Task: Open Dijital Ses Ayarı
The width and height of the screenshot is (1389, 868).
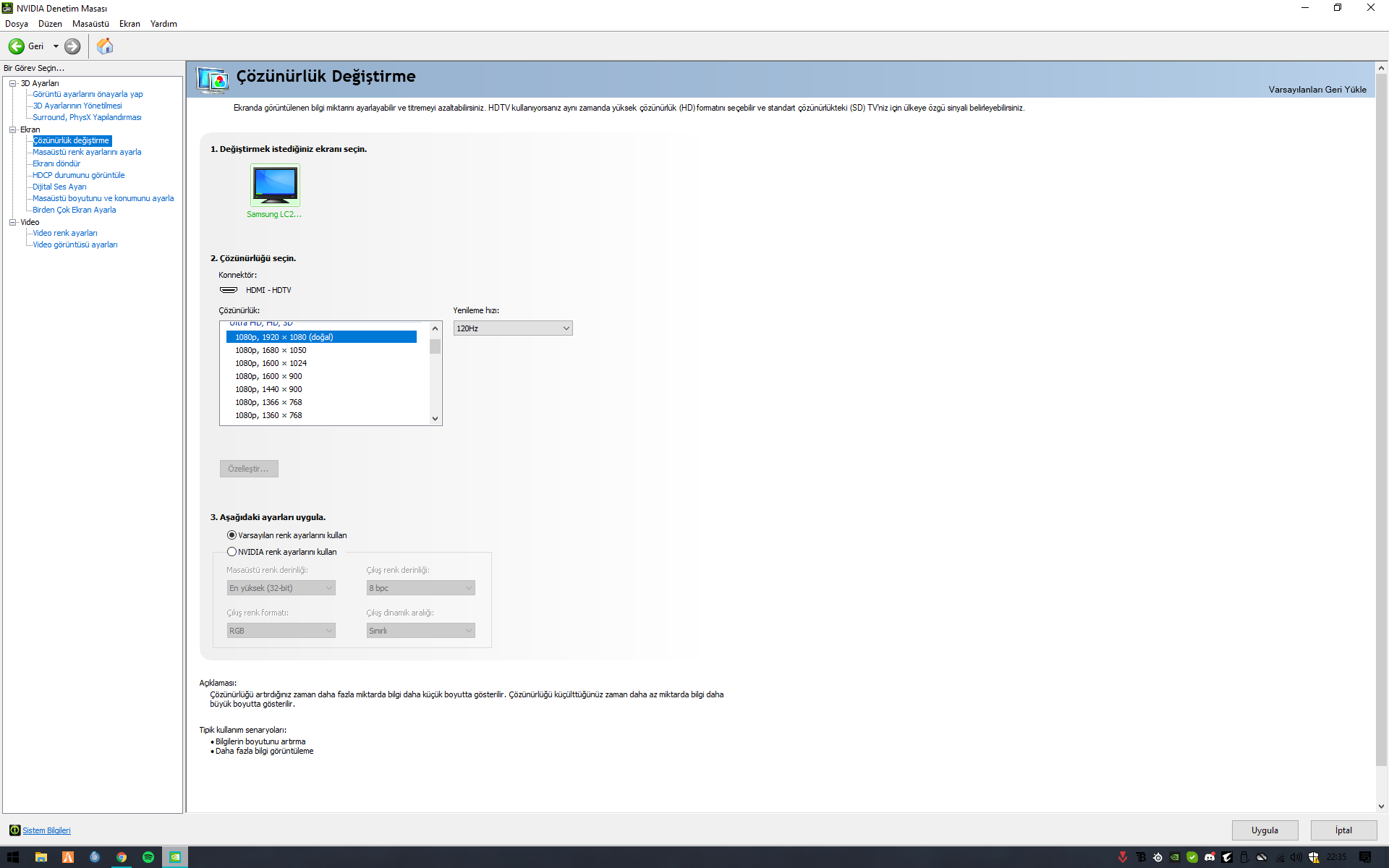Action: [59, 187]
